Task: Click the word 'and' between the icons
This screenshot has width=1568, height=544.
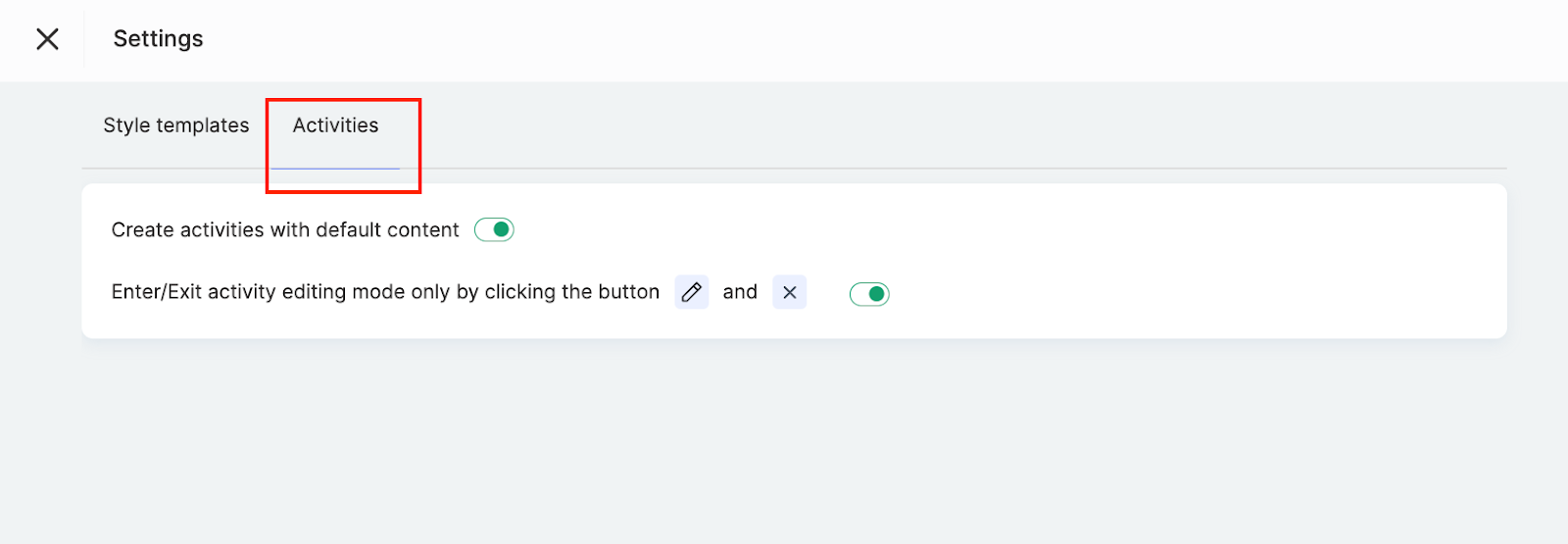Action: click(x=740, y=292)
